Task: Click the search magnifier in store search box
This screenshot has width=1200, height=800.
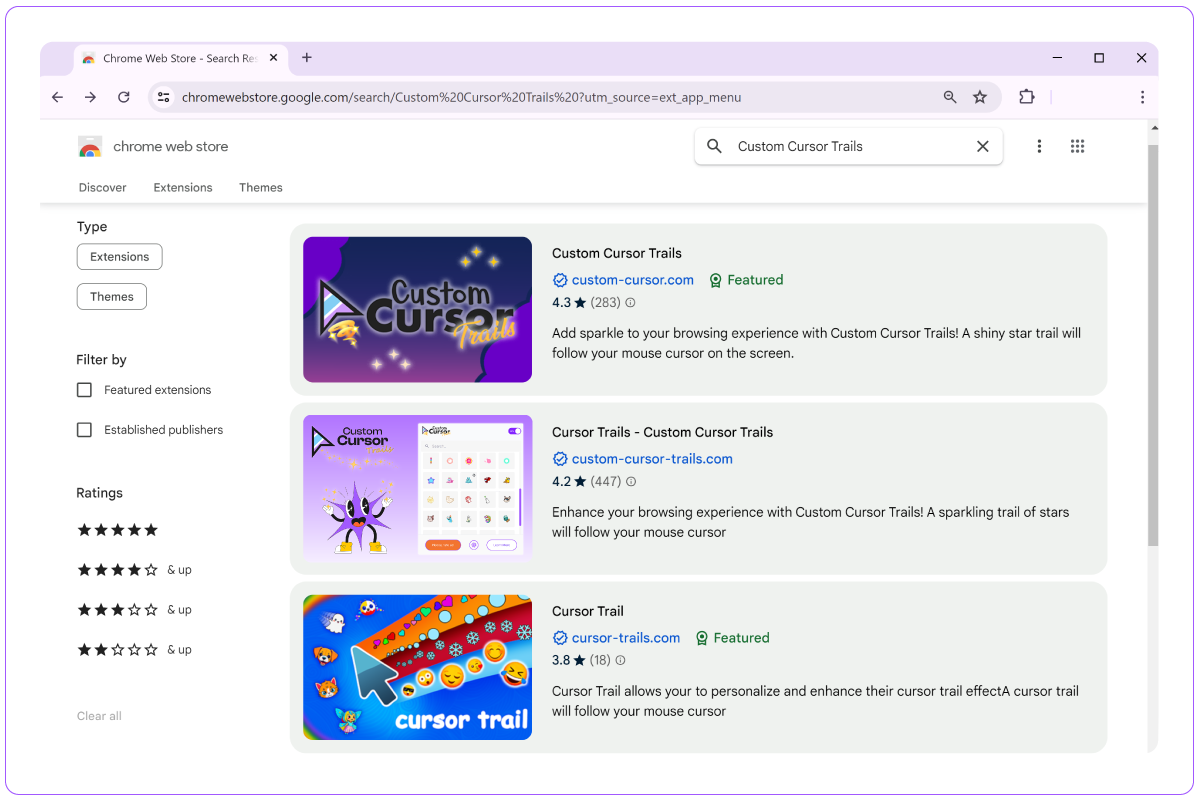Action: tap(714, 146)
